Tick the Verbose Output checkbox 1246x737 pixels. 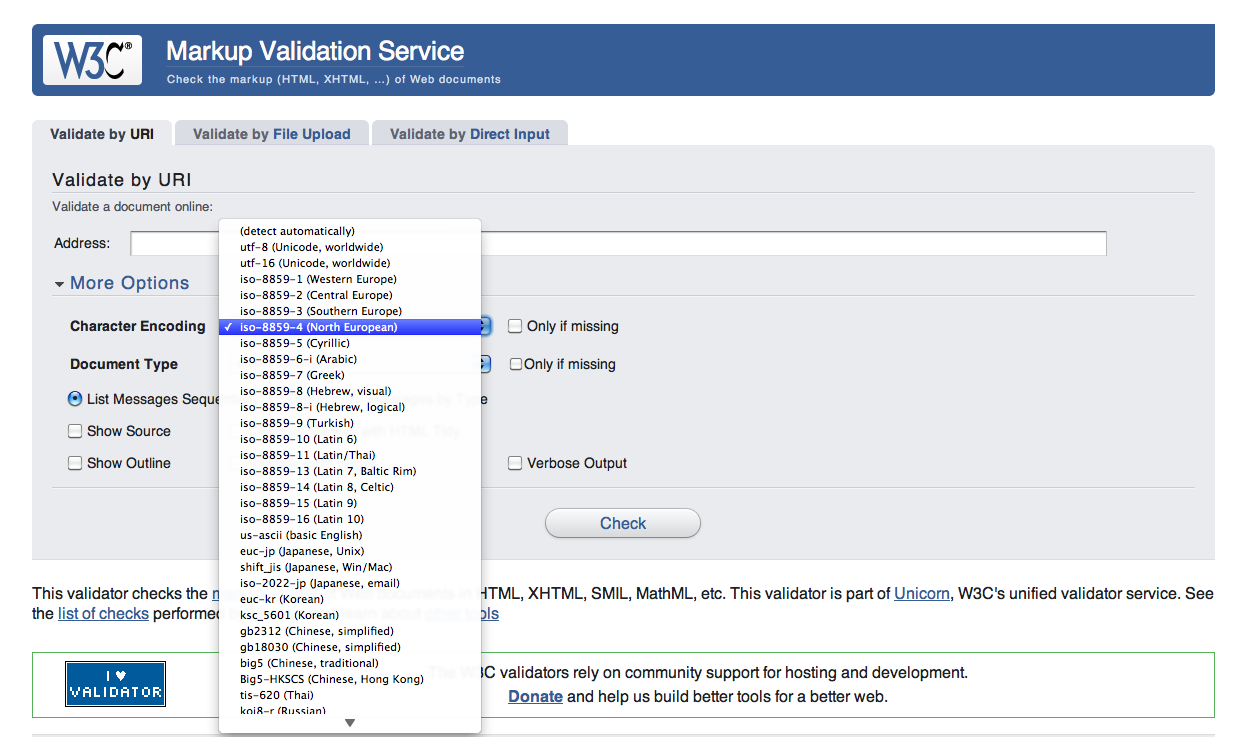point(515,463)
